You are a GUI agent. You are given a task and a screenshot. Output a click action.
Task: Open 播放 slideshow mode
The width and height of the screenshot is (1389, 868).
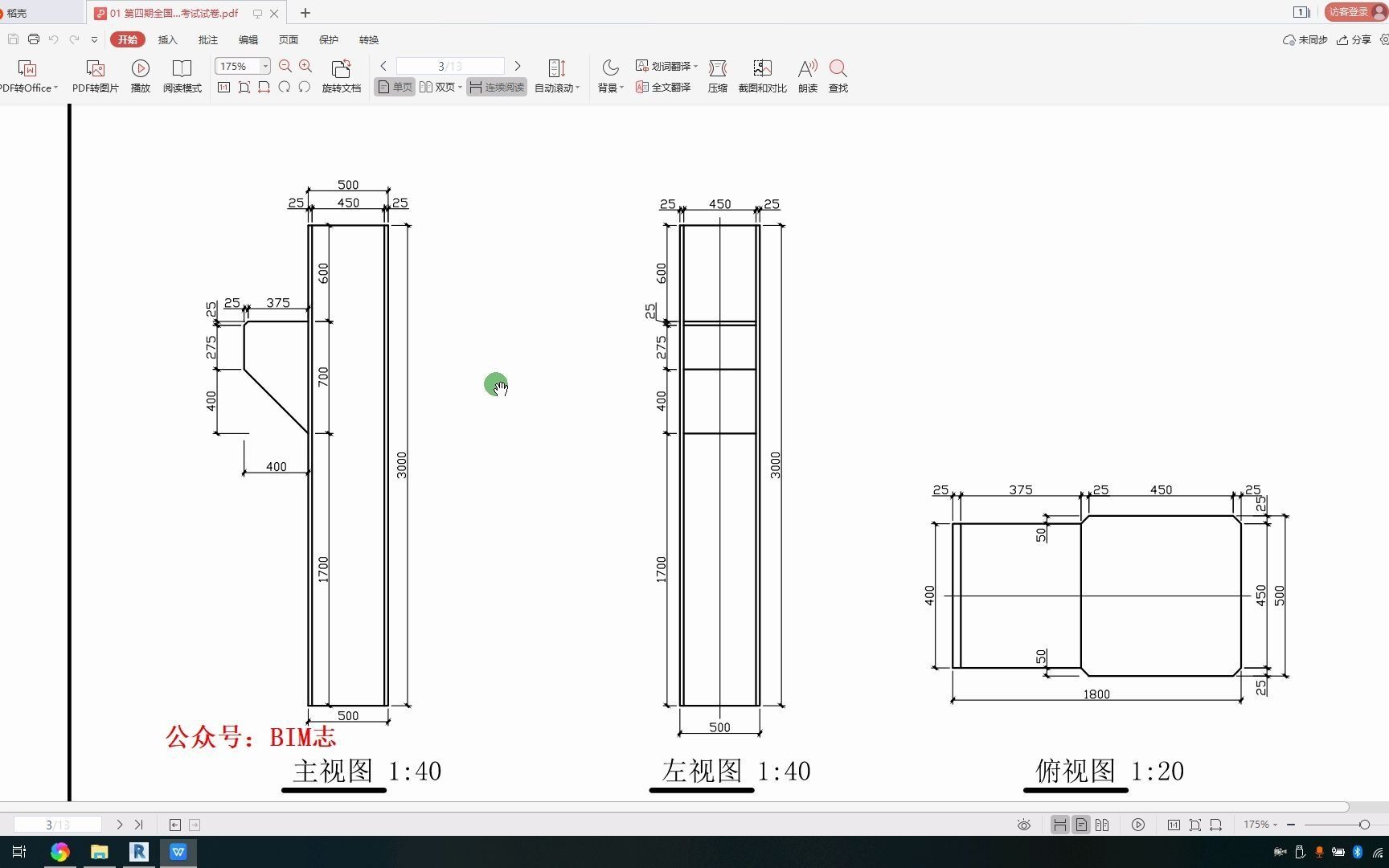tap(140, 75)
